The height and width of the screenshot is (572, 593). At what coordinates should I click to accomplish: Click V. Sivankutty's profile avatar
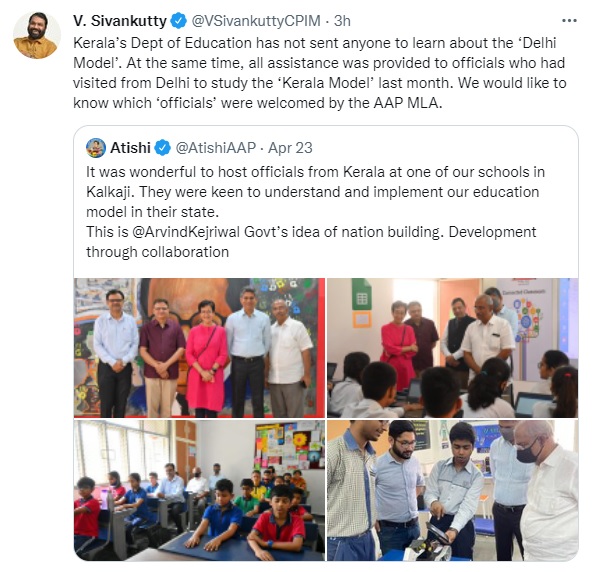(37, 35)
